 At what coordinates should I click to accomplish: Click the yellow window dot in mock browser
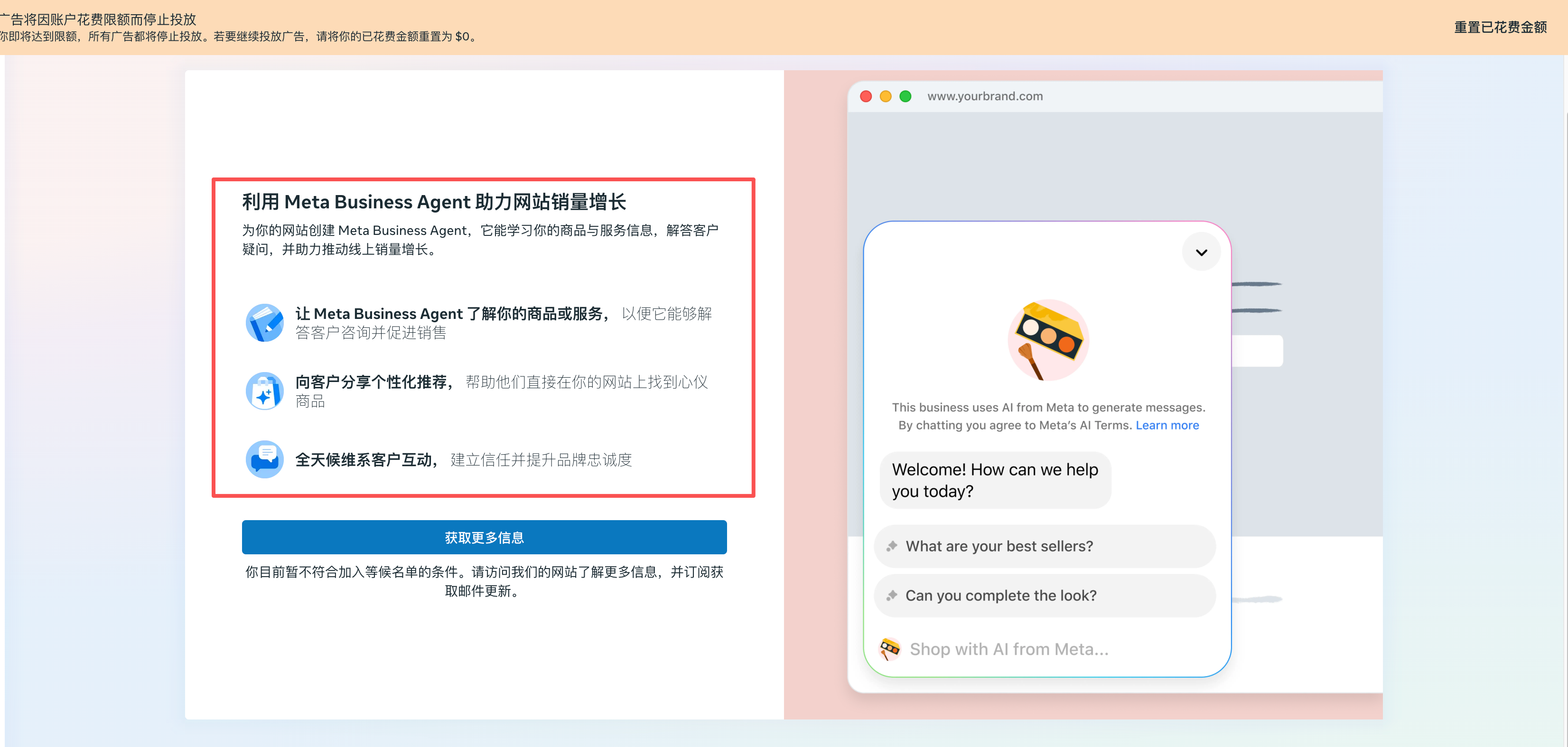(x=886, y=96)
